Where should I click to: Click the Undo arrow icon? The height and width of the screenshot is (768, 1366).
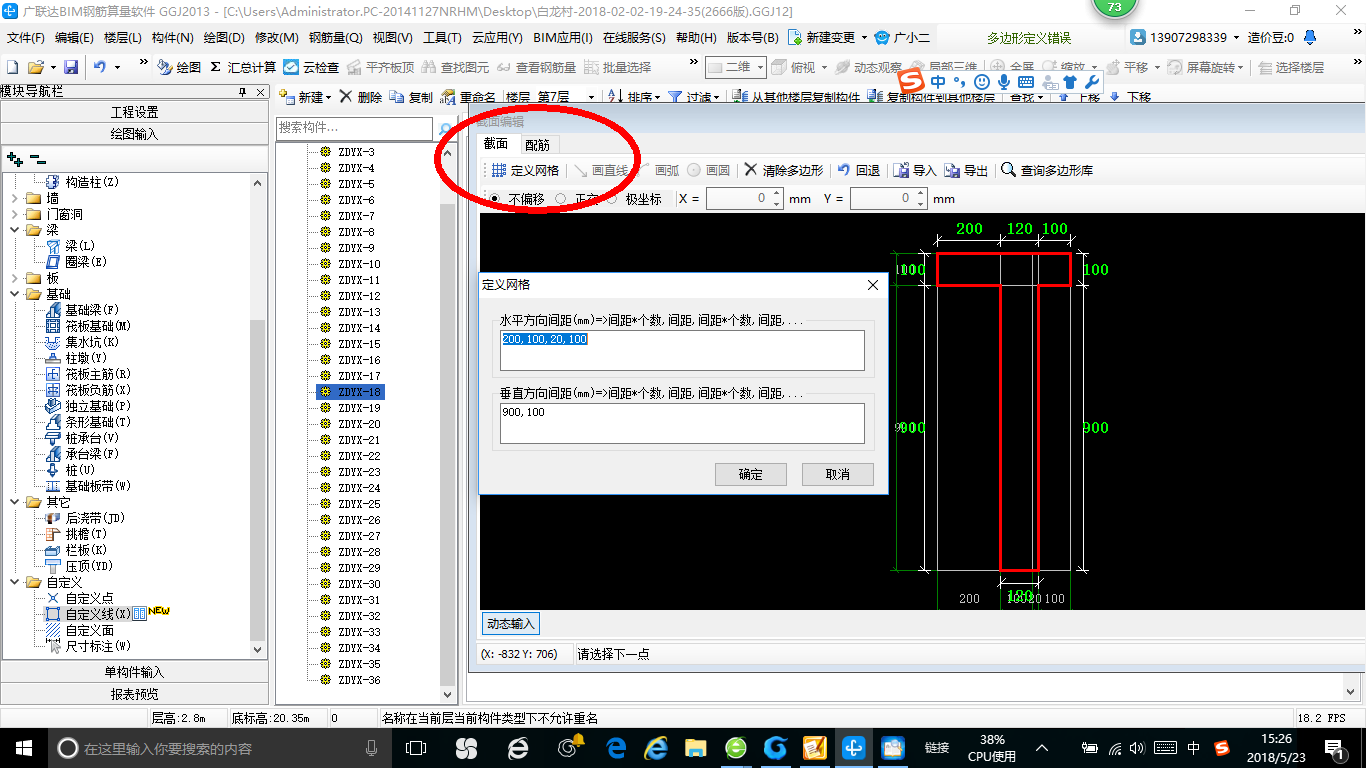click(100, 67)
